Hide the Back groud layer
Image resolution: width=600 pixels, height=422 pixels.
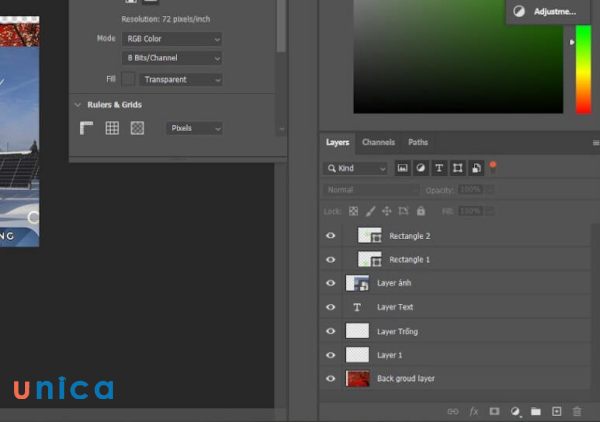[331, 379]
